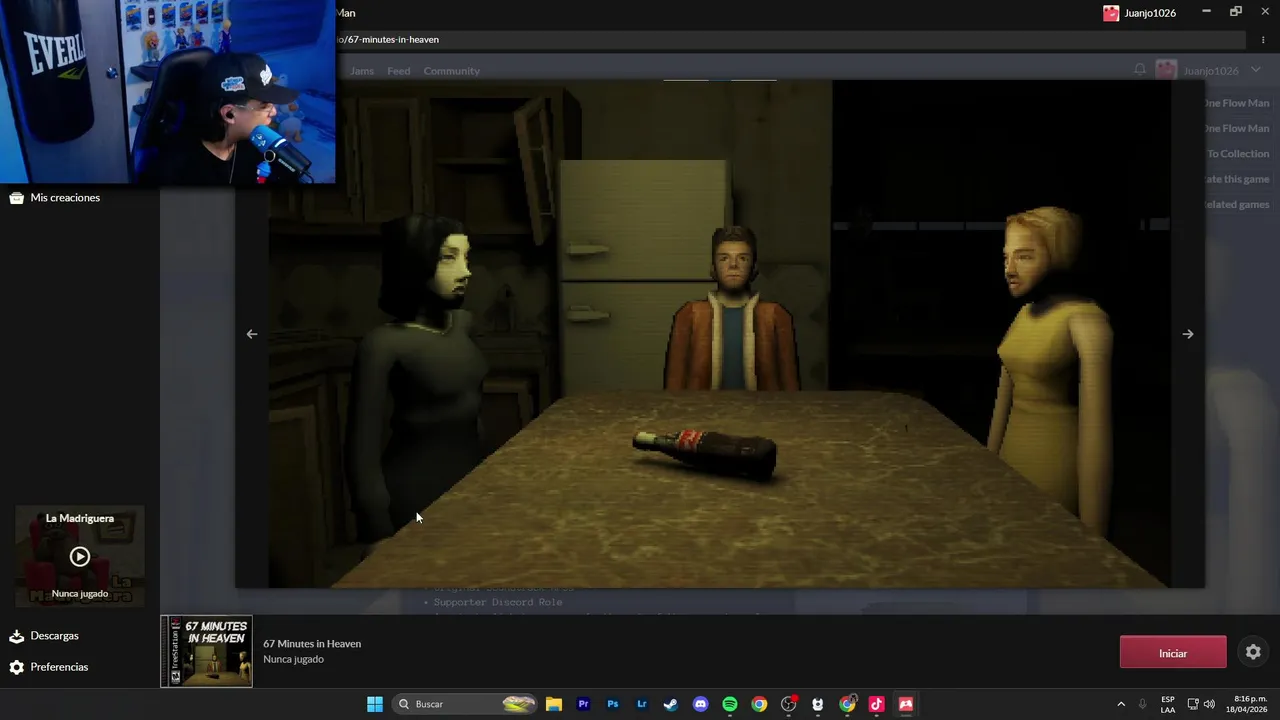1280x720 pixels.
Task: Open Discord from the taskbar
Action: (701, 704)
